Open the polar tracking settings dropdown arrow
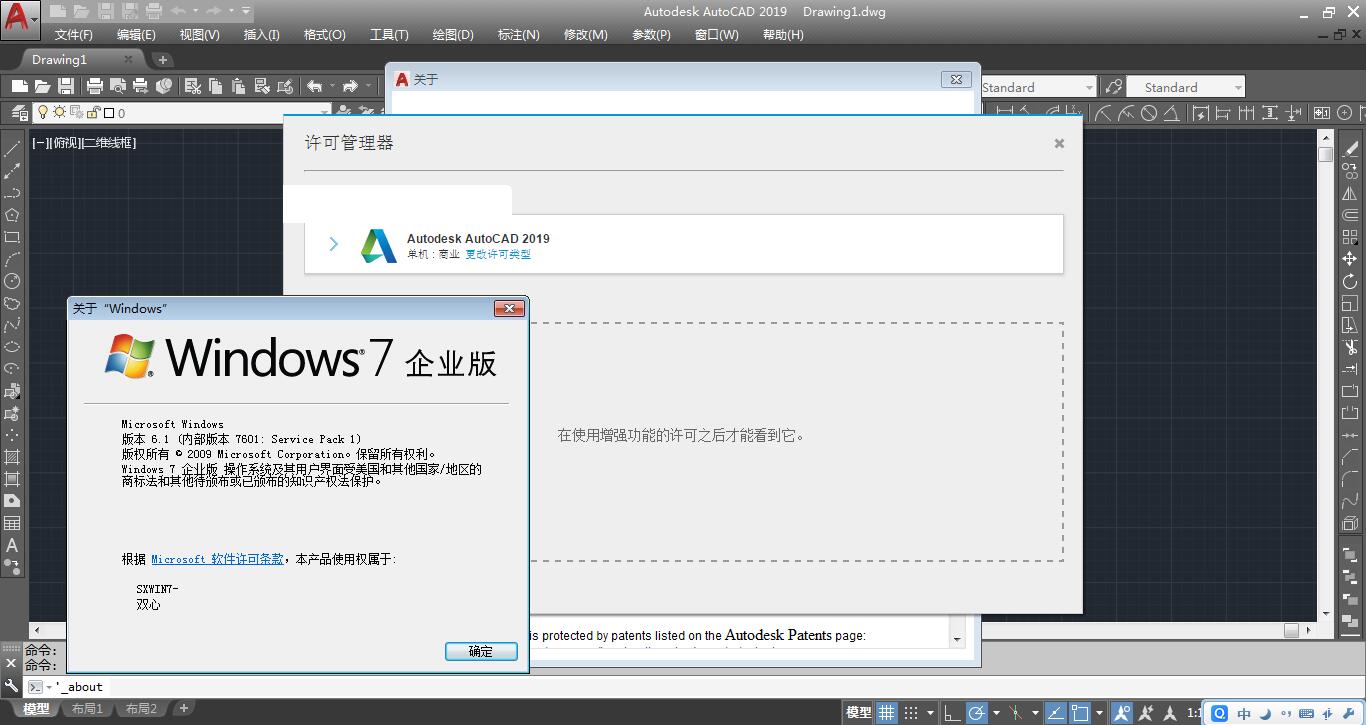Viewport: 1366px width, 725px height. point(995,712)
